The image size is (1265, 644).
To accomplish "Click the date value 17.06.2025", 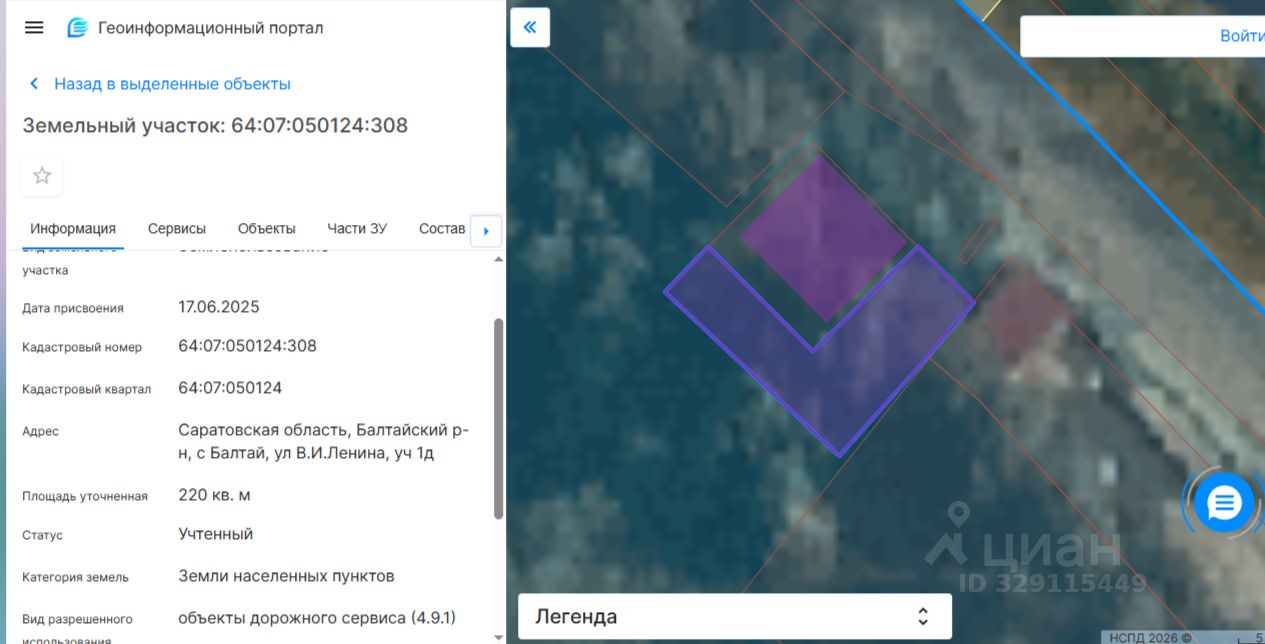I will click(x=219, y=307).
